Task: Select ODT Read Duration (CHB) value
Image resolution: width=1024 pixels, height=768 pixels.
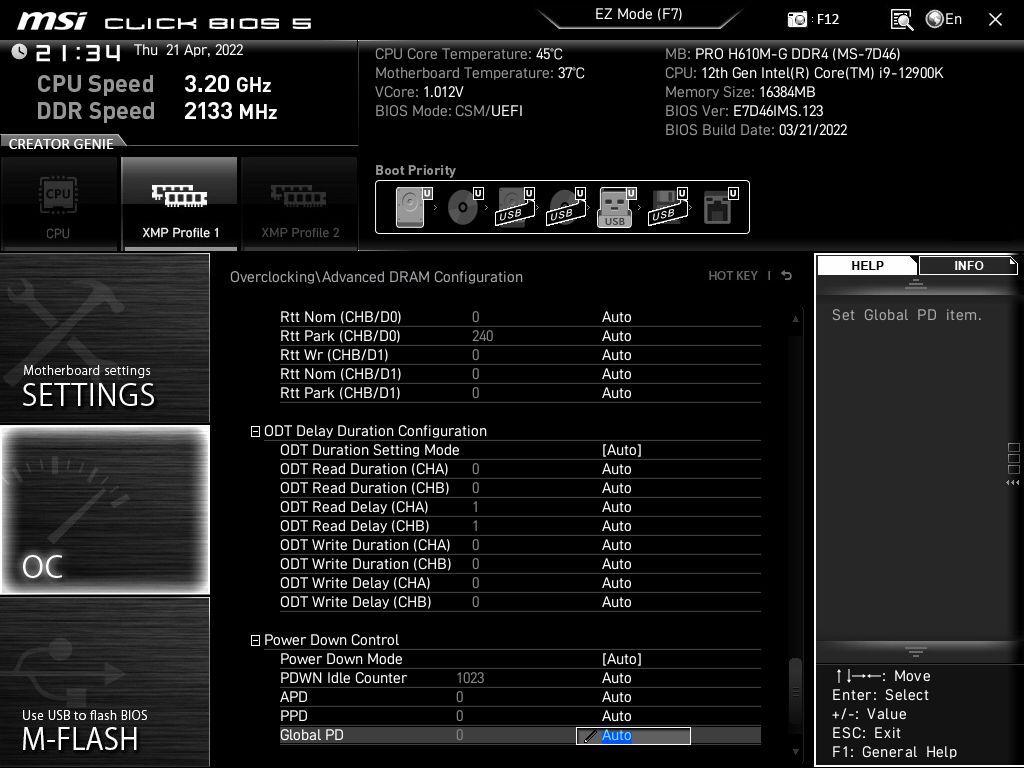Action: coord(616,488)
